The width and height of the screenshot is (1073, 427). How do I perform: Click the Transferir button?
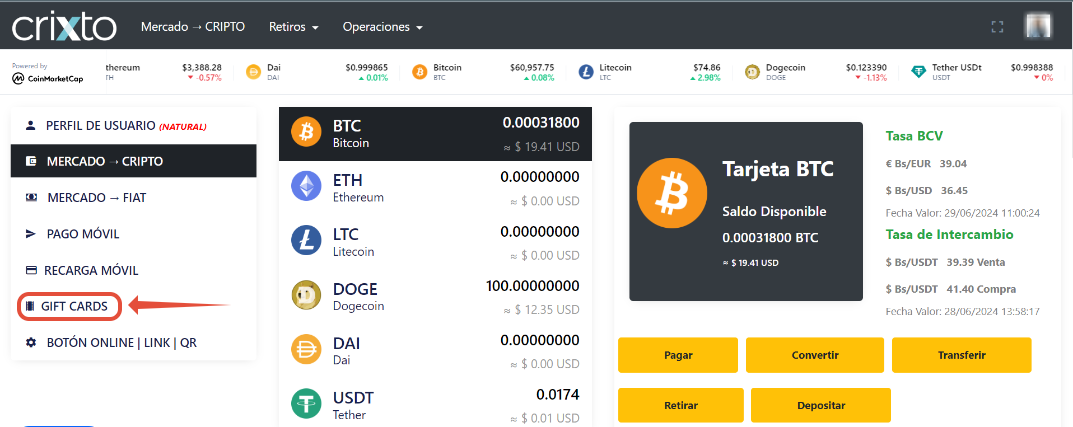click(x=961, y=355)
